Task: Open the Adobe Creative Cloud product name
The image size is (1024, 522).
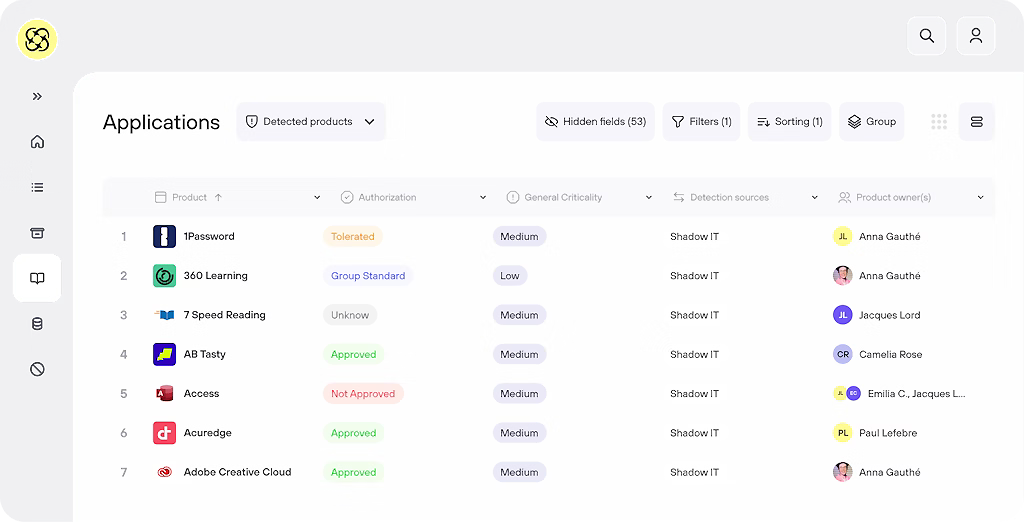Action: click(237, 472)
